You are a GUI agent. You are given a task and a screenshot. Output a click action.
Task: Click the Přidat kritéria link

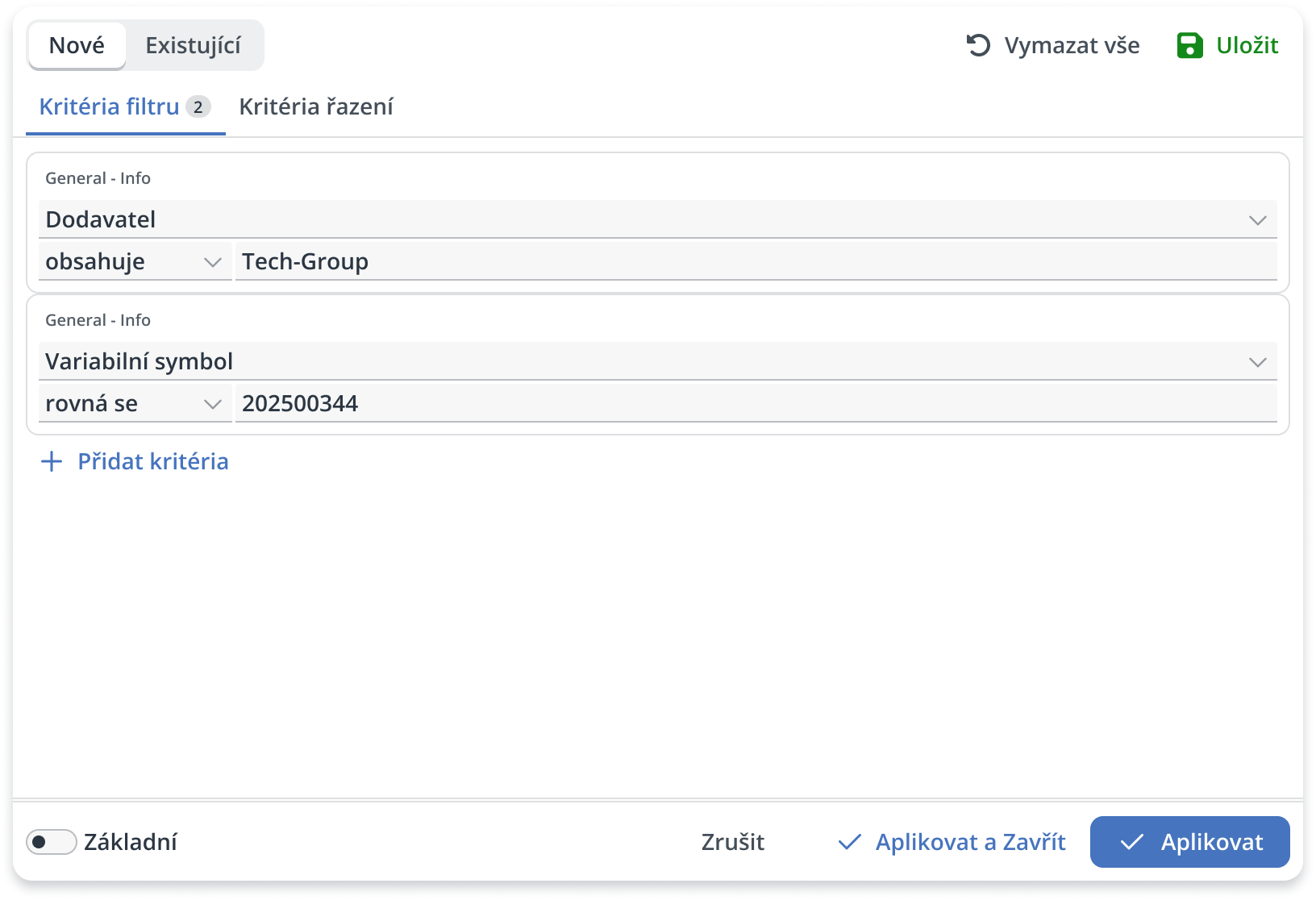point(152,461)
